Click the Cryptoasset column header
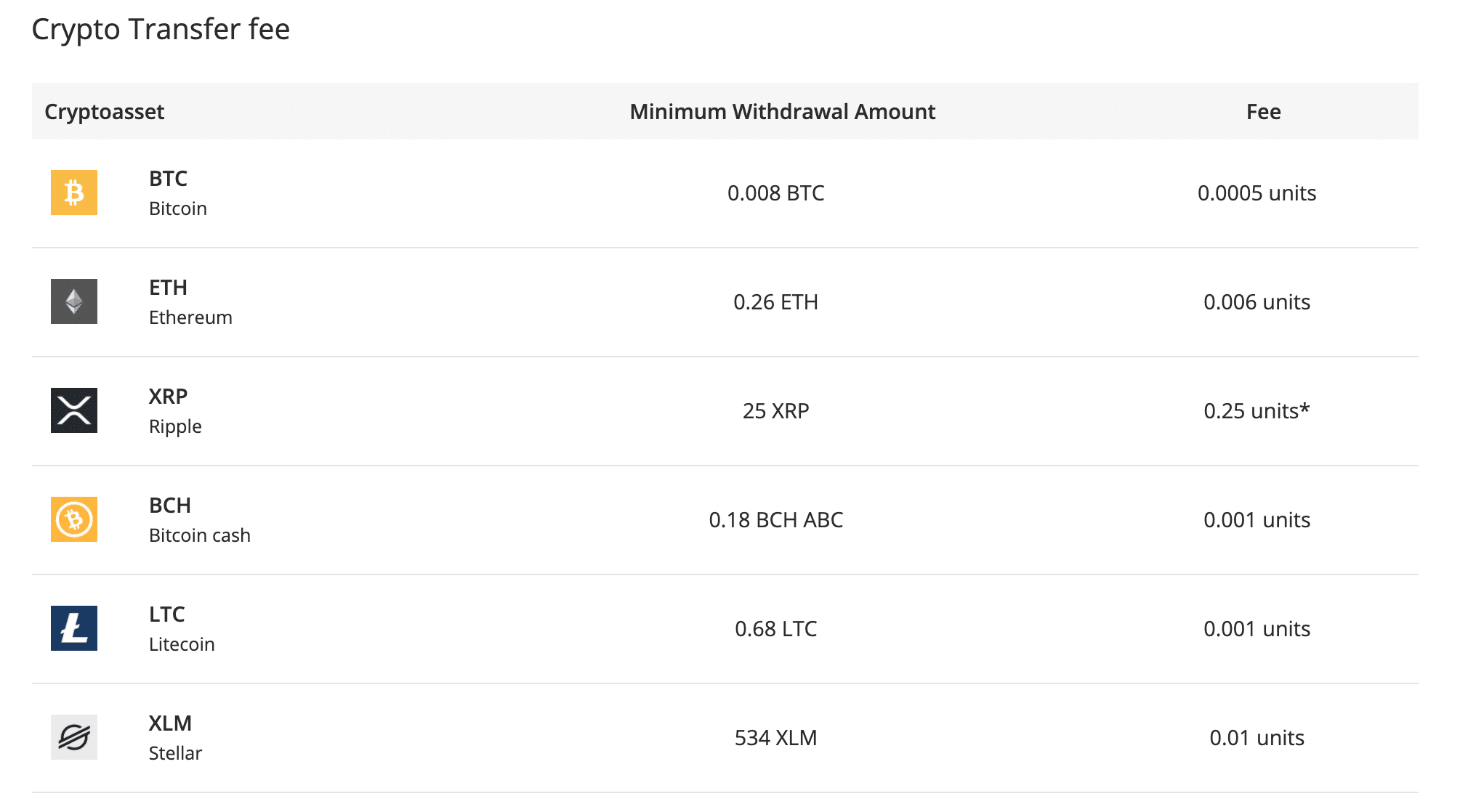 pos(105,112)
